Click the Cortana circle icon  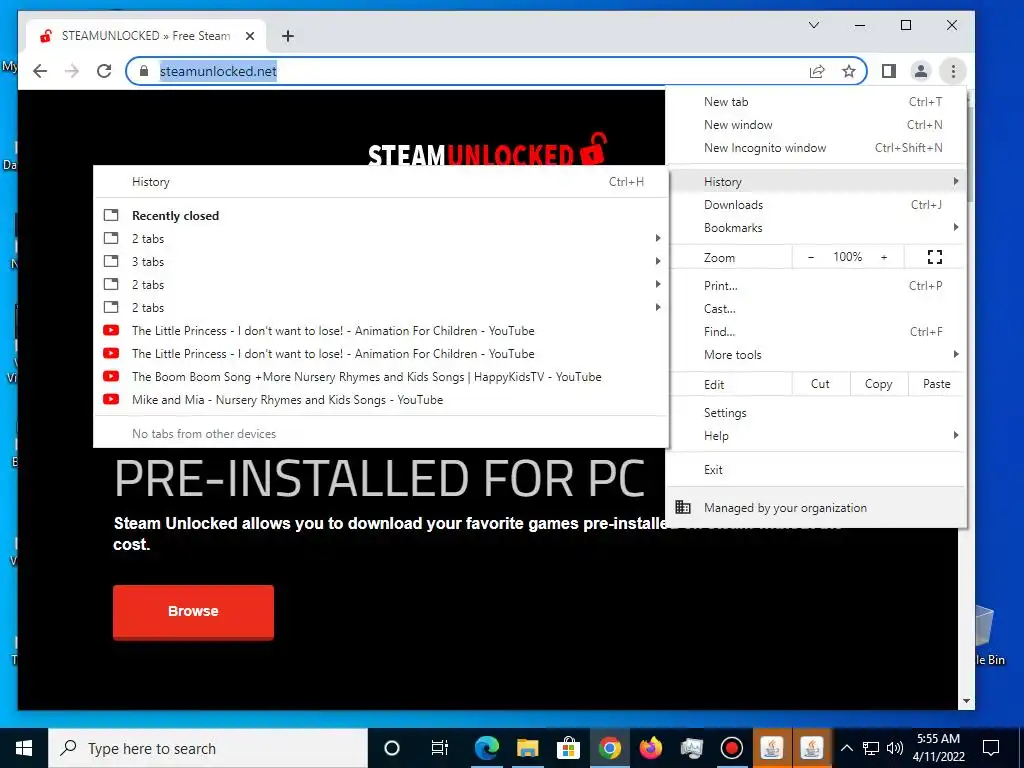(392, 748)
